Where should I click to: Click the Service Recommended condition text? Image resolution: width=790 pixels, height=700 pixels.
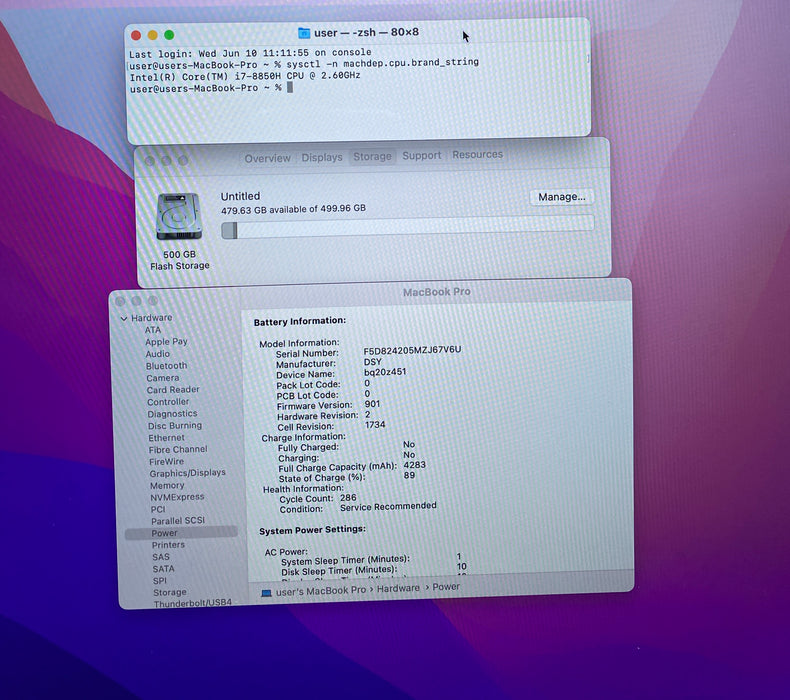point(388,506)
